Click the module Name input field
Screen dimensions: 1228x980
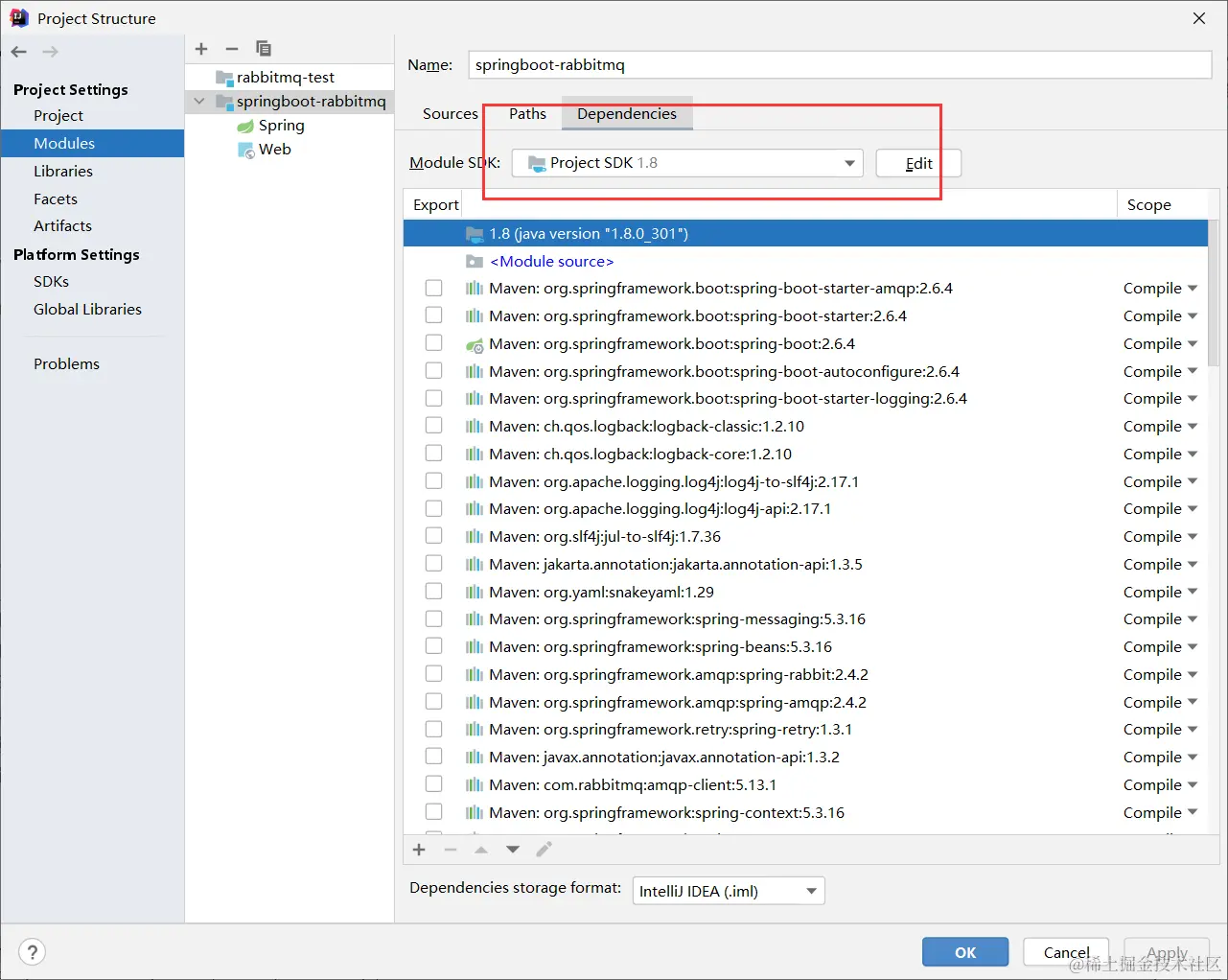coord(840,64)
